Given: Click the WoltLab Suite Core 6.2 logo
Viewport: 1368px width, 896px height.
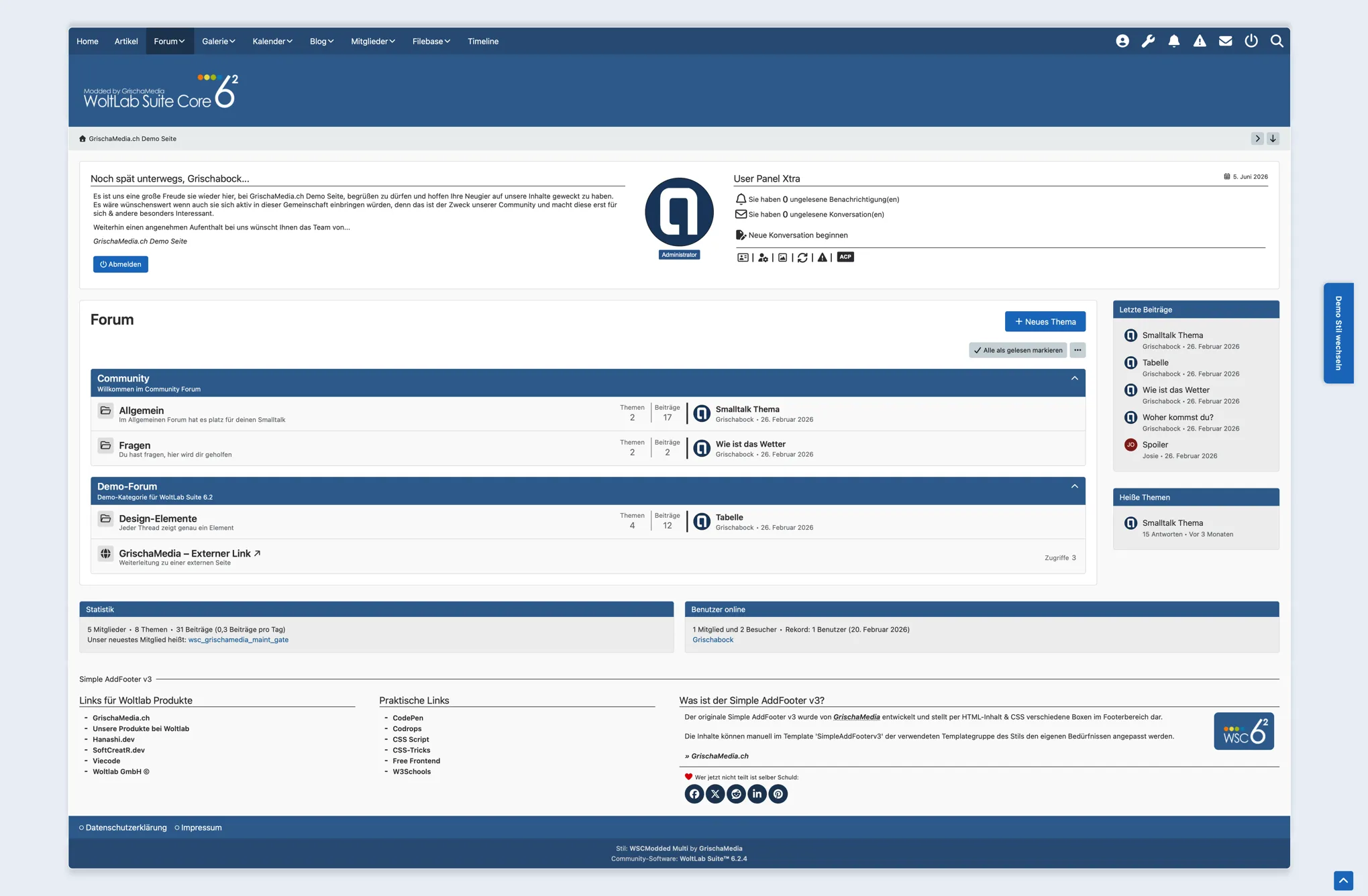Looking at the screenshot, I should [160, 91].
